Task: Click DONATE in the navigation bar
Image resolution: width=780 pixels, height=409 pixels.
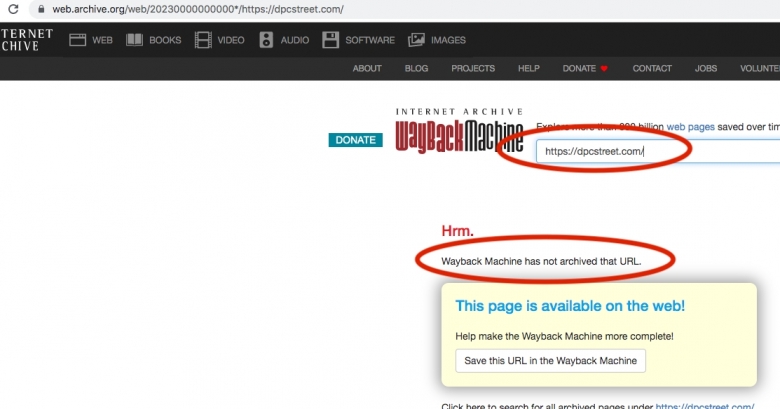Action: coord(579,69)
